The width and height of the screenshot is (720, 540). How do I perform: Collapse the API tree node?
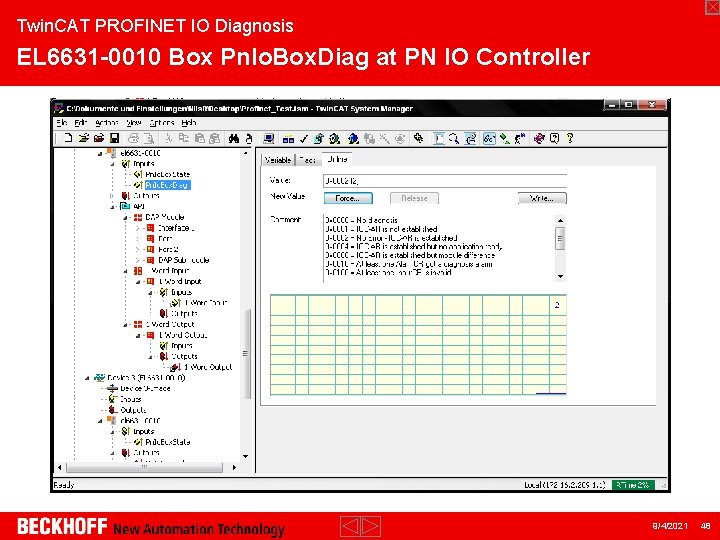click(x=113, y=207)
